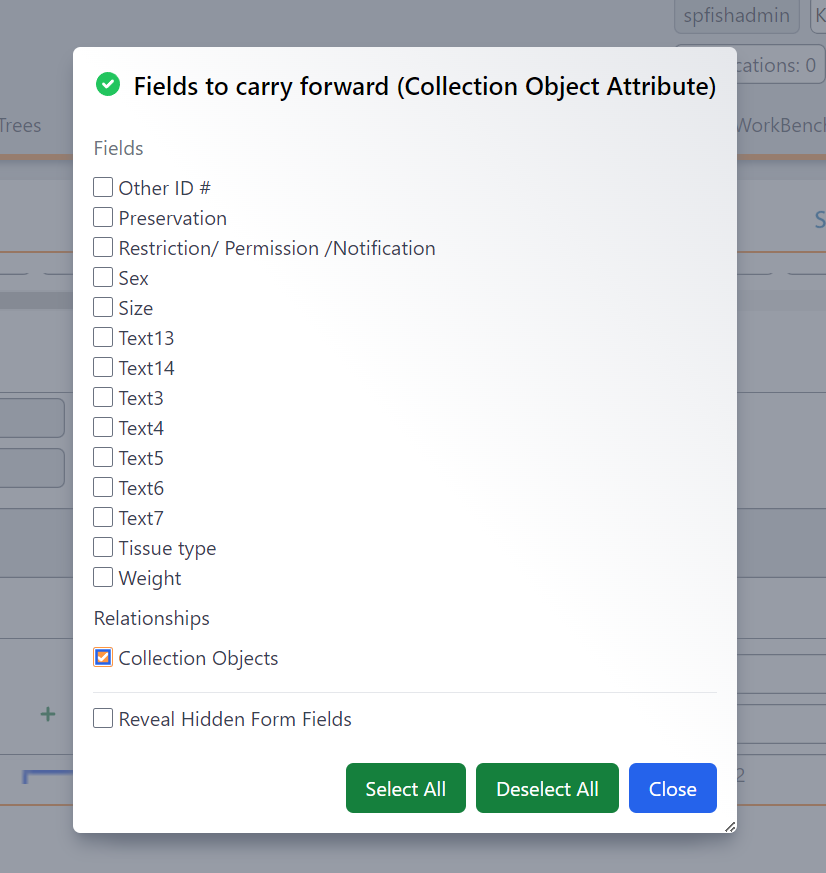Screen dimensions: 826x873
Task: Enable Restriction/ Permission /Notification field
Action: (102, 247)
